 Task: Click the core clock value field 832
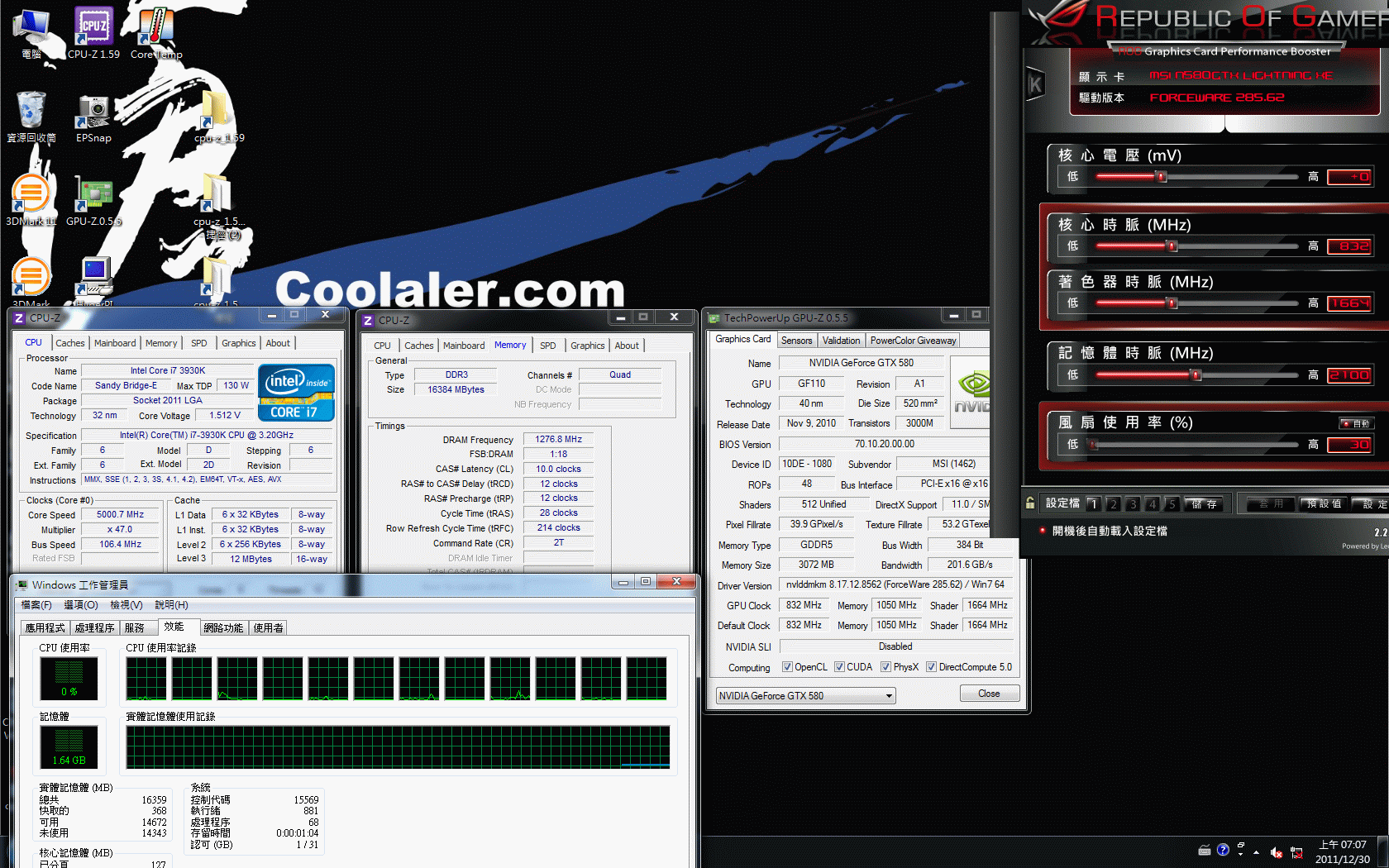(x=1349, y=246)
